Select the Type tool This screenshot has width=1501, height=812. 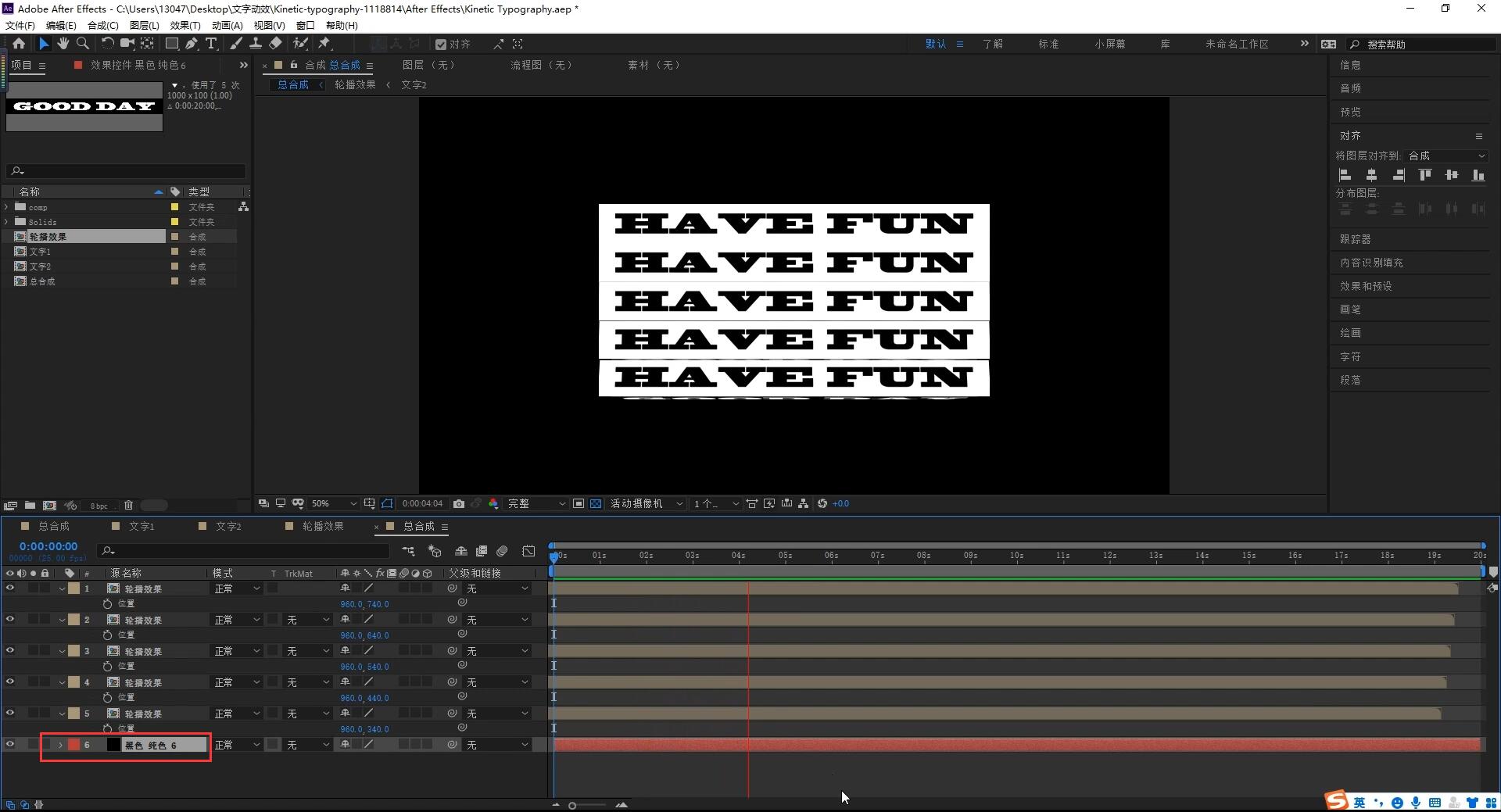point(211,44)
